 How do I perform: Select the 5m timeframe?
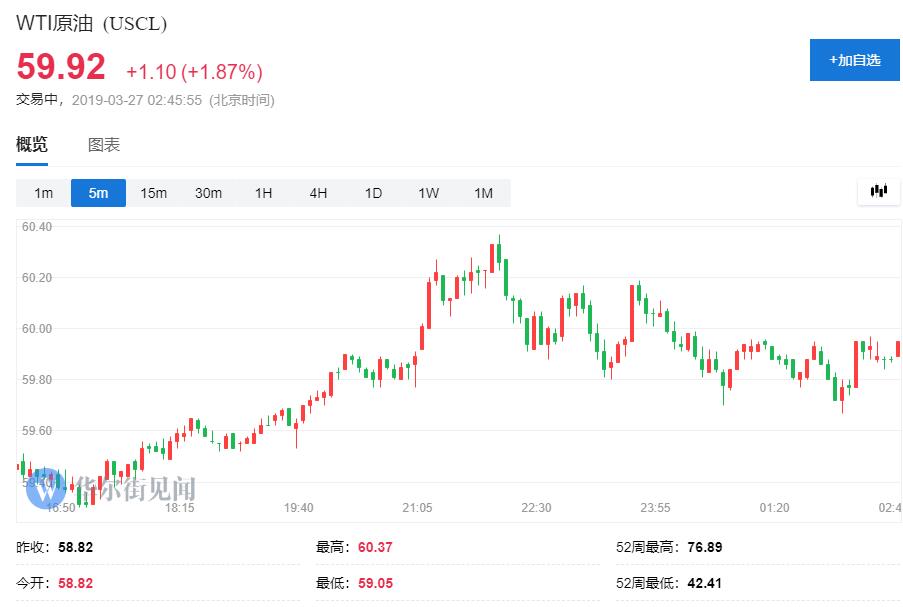tap(98, 193)
